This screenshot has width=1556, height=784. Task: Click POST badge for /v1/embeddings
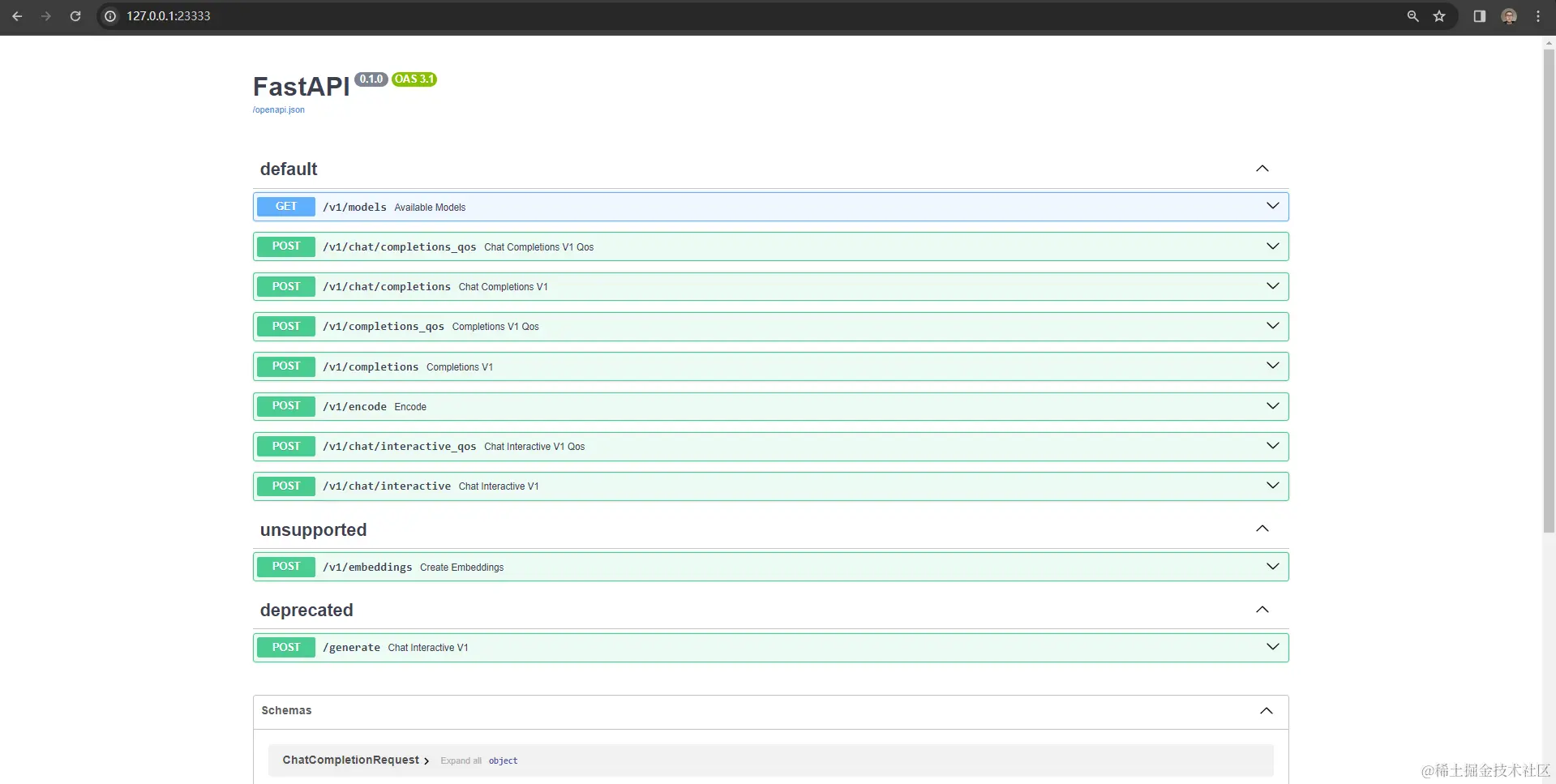tap(286, 567)
